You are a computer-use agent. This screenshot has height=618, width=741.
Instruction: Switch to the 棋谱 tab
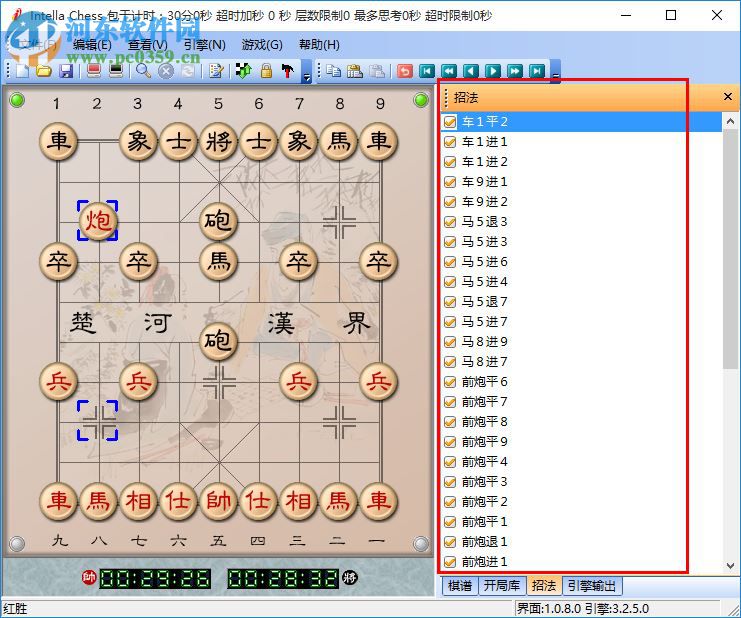(460, 586)
